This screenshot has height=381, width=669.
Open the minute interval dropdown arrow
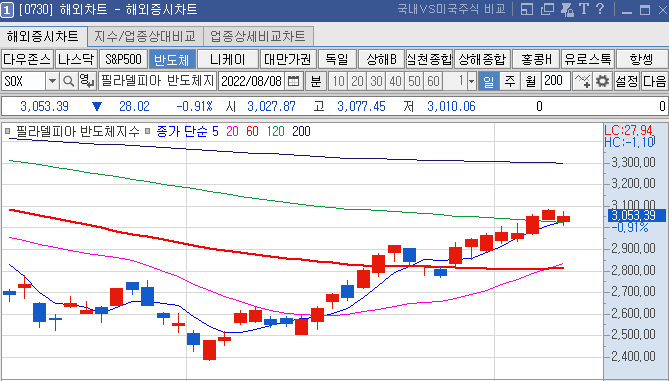click(471, 81)
